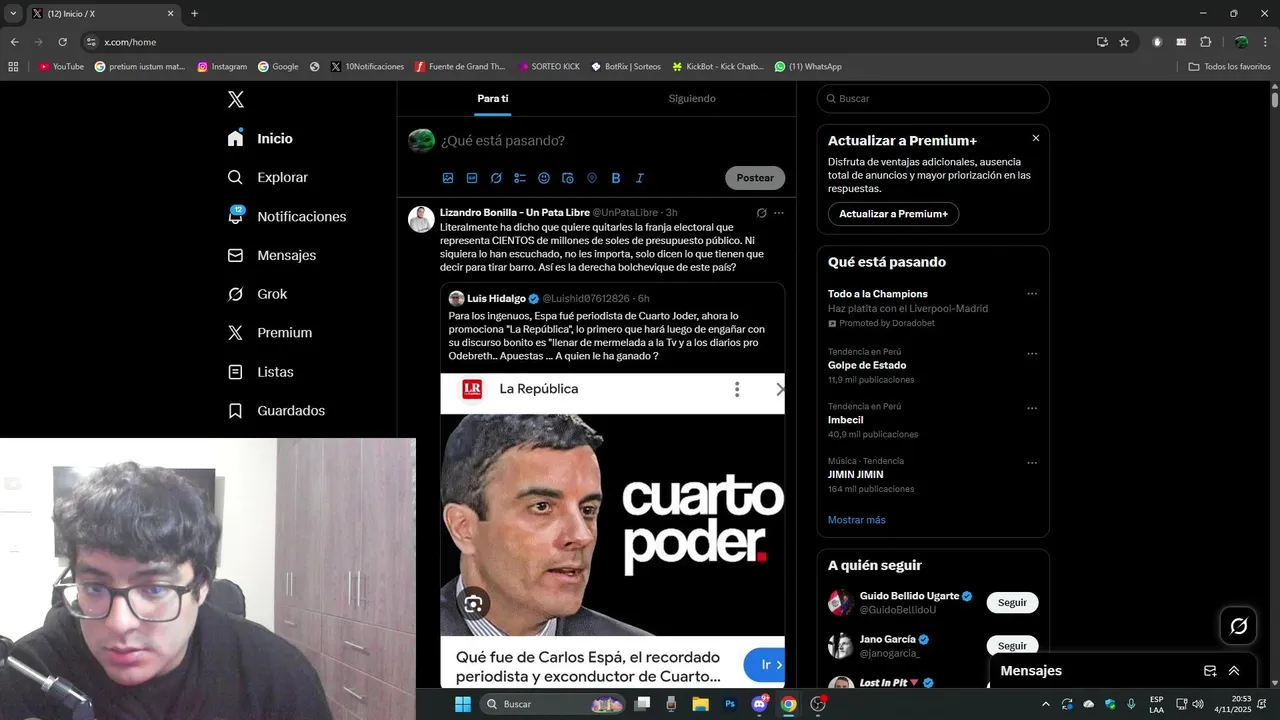Open Chrome's three-dot menu
Viewport: 1280px width, 720px height.
[1264, 42]
